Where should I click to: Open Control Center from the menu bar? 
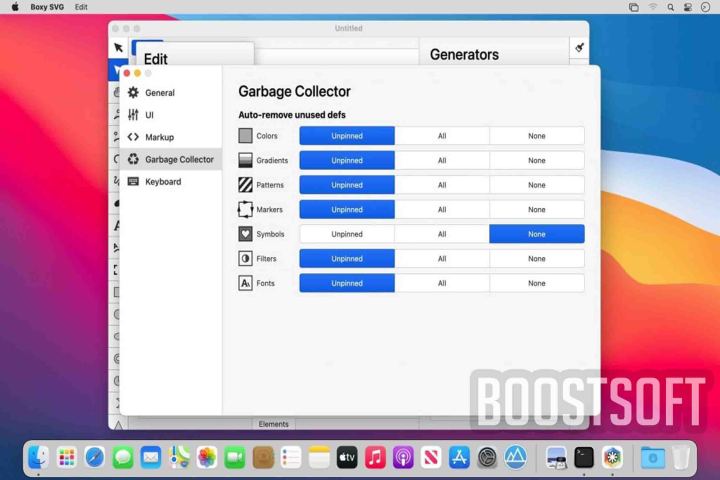[x=687, y=7]
